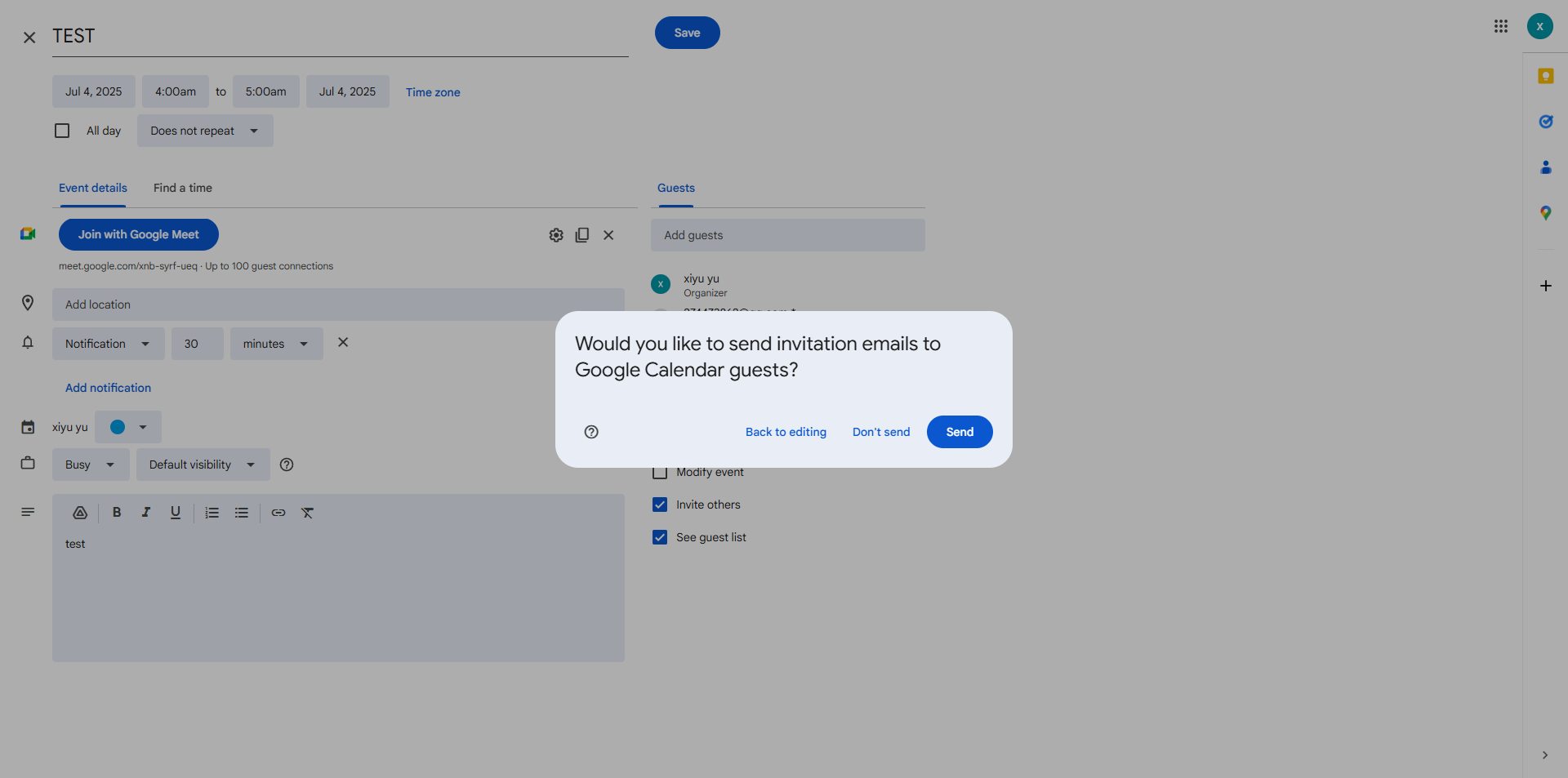Attach a Google Drive file
Viewport: 1568px width, 778px height.
coord(80,513)
